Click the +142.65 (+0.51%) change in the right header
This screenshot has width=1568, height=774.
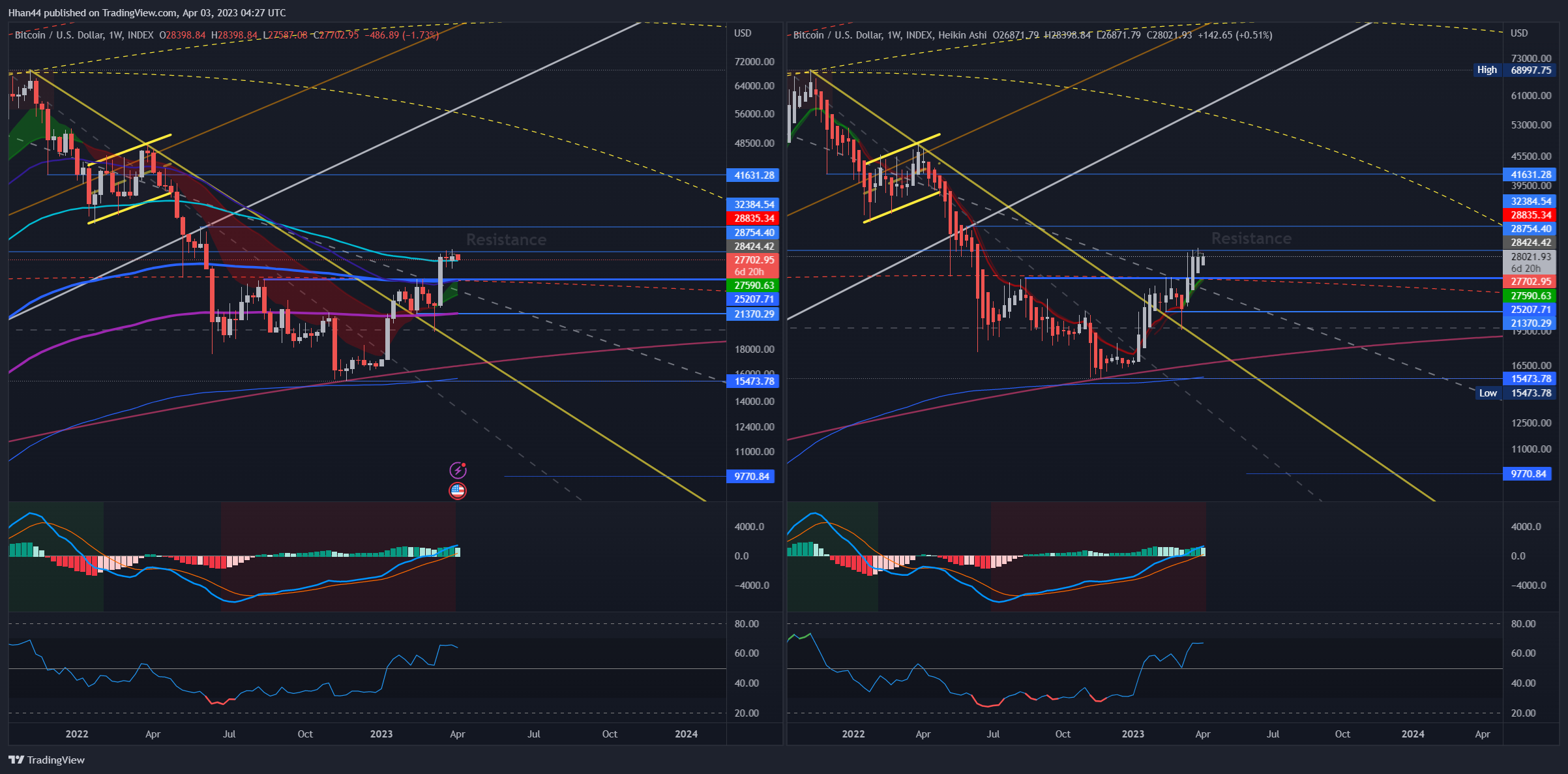pyautogui.click(x=1235, y=35)
